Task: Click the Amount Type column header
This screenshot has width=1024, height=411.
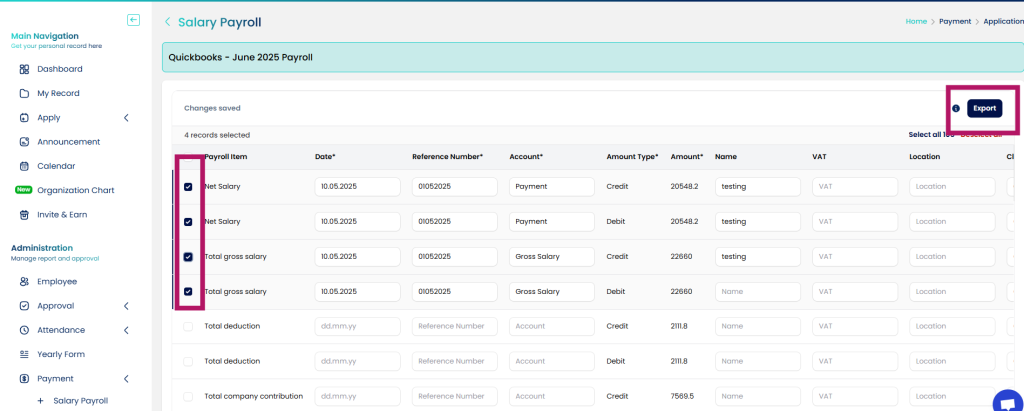Action: (632, 157)
